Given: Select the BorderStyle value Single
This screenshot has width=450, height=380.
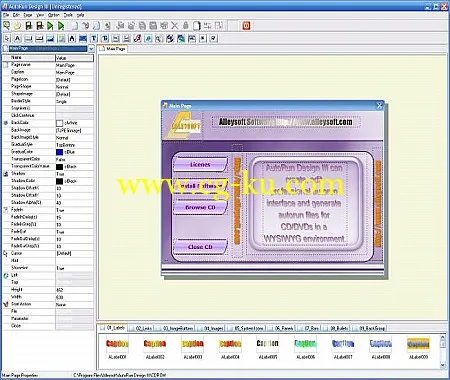Looking at the screenshot, I should coord(74,101).
